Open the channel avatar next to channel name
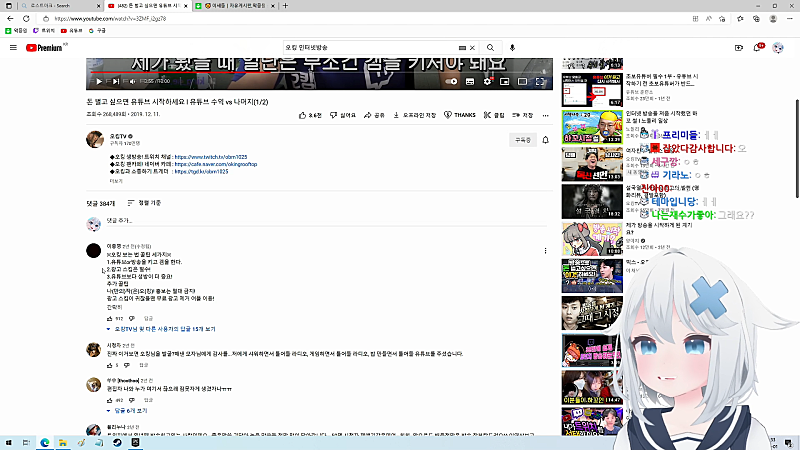The width and height of the screenshot is (800, 450). point(95,139)
